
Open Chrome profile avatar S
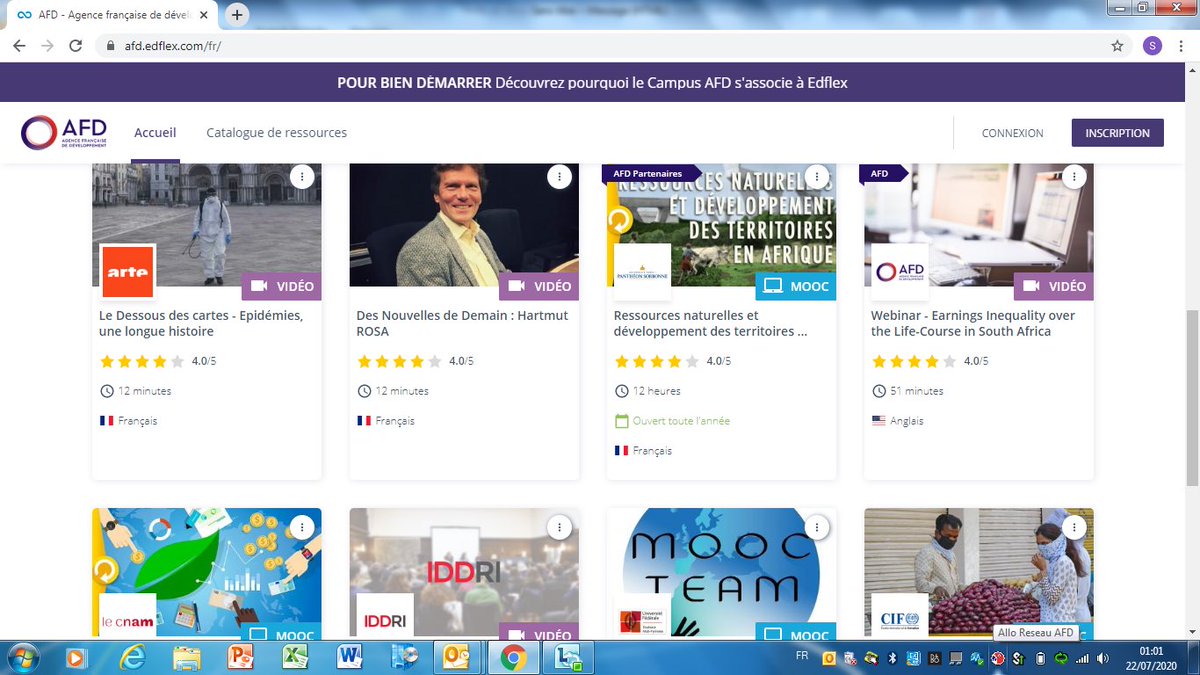[1152, 46]
